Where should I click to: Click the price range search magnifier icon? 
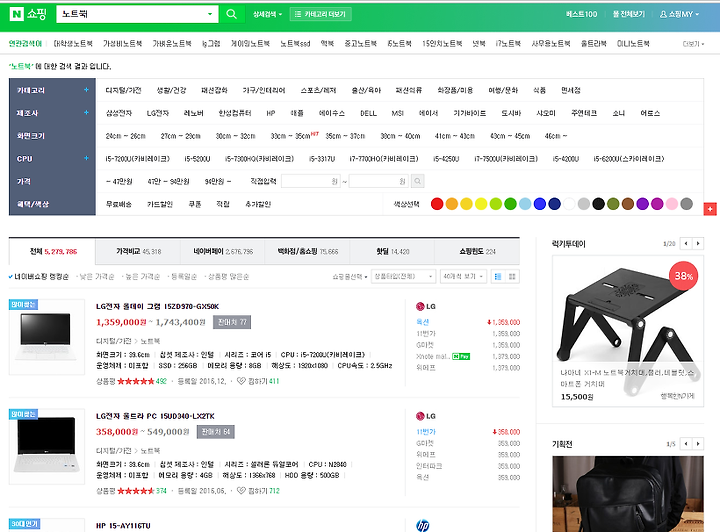pyautogui.click(x=417, y=181)
